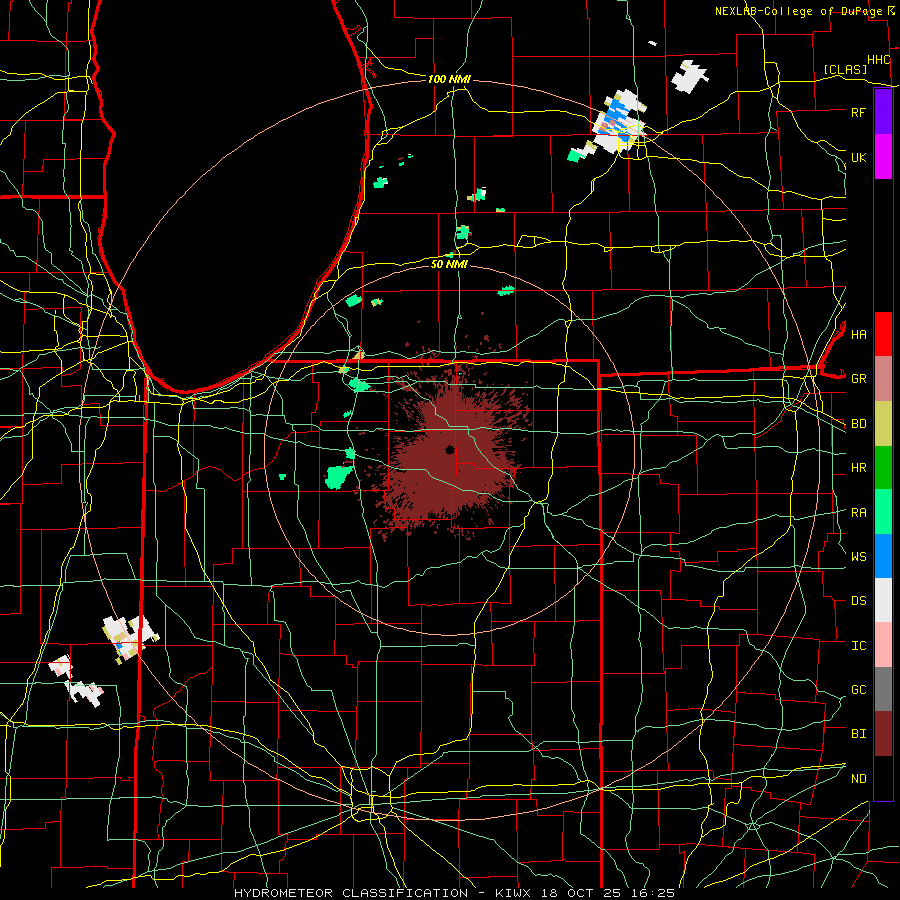Screen dimensions: 900x900
Task: Click the 50 NMI range ring label
Action: point(449,264)
